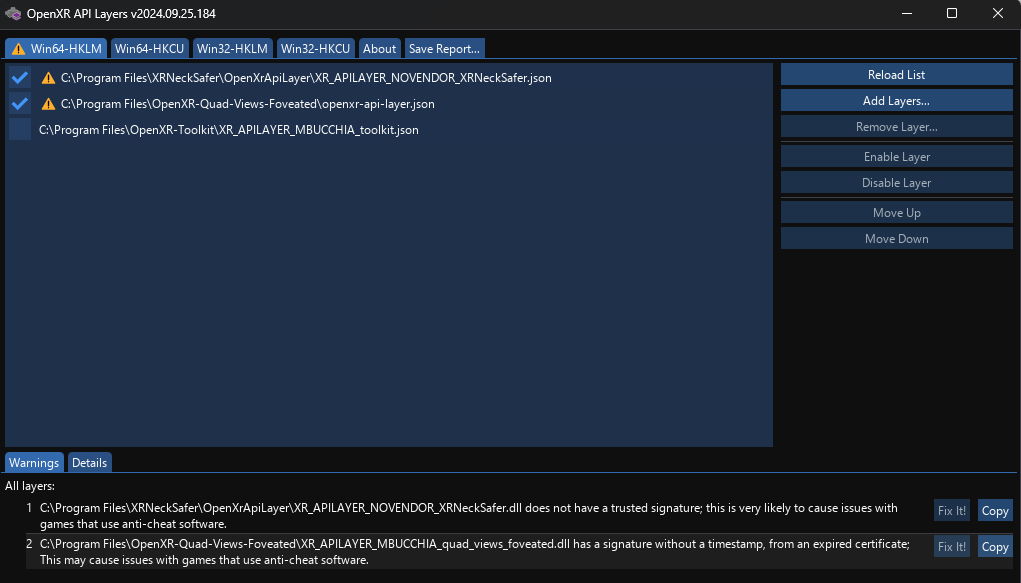
Task: Copy the quad_views_foveated.dll expired certificate warning
Action: point(995,547)
